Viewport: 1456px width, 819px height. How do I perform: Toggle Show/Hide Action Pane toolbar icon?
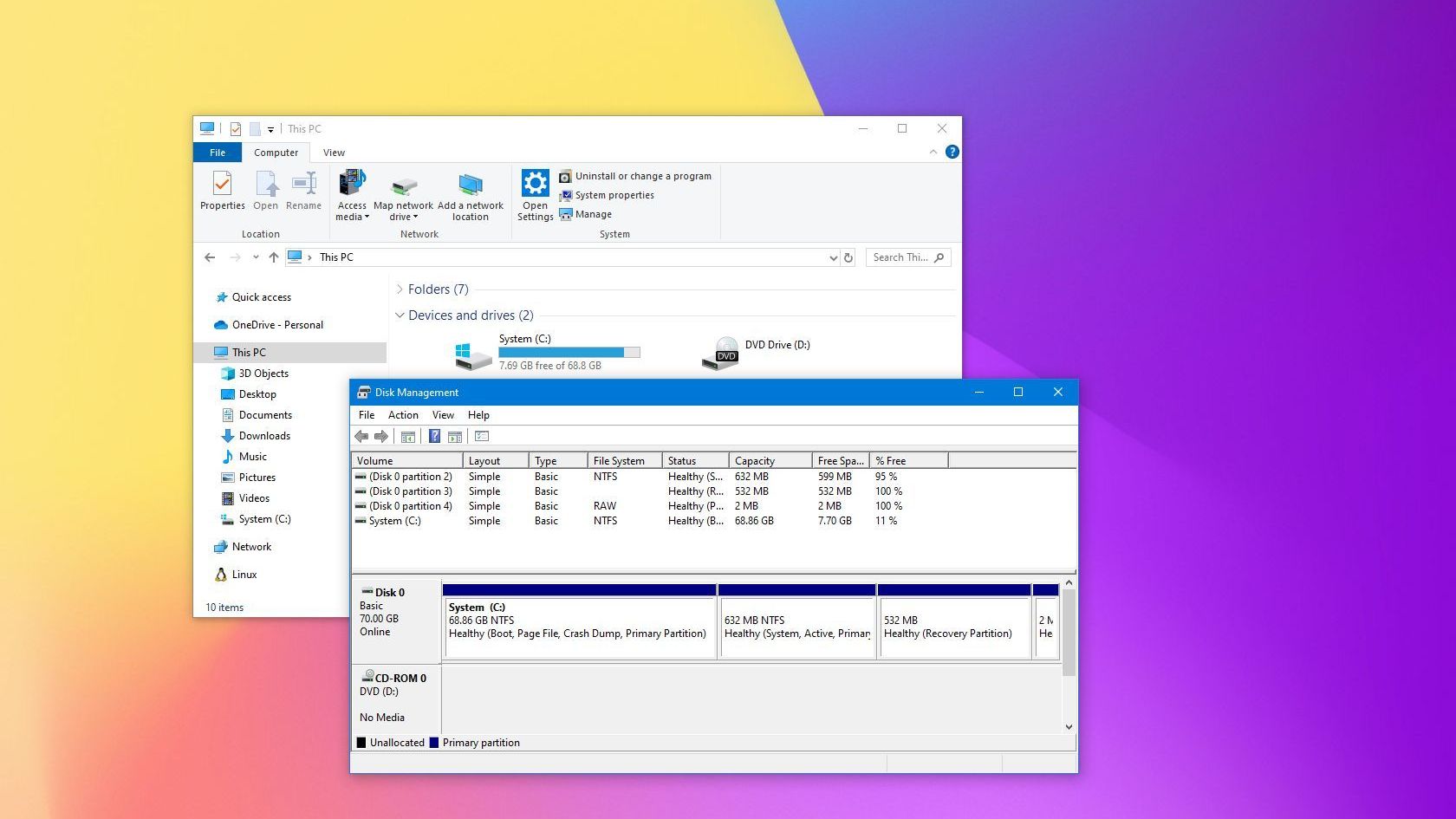[455, 436]
